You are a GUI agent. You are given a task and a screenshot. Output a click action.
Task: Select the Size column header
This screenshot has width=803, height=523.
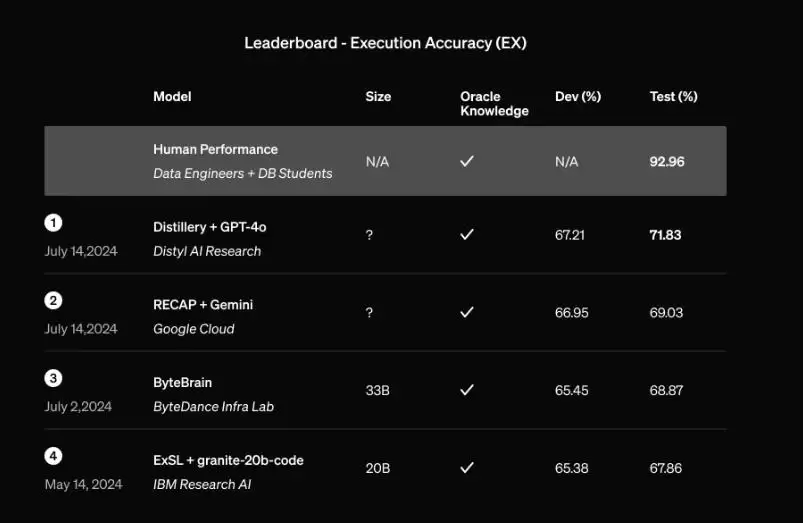point(378,96)
